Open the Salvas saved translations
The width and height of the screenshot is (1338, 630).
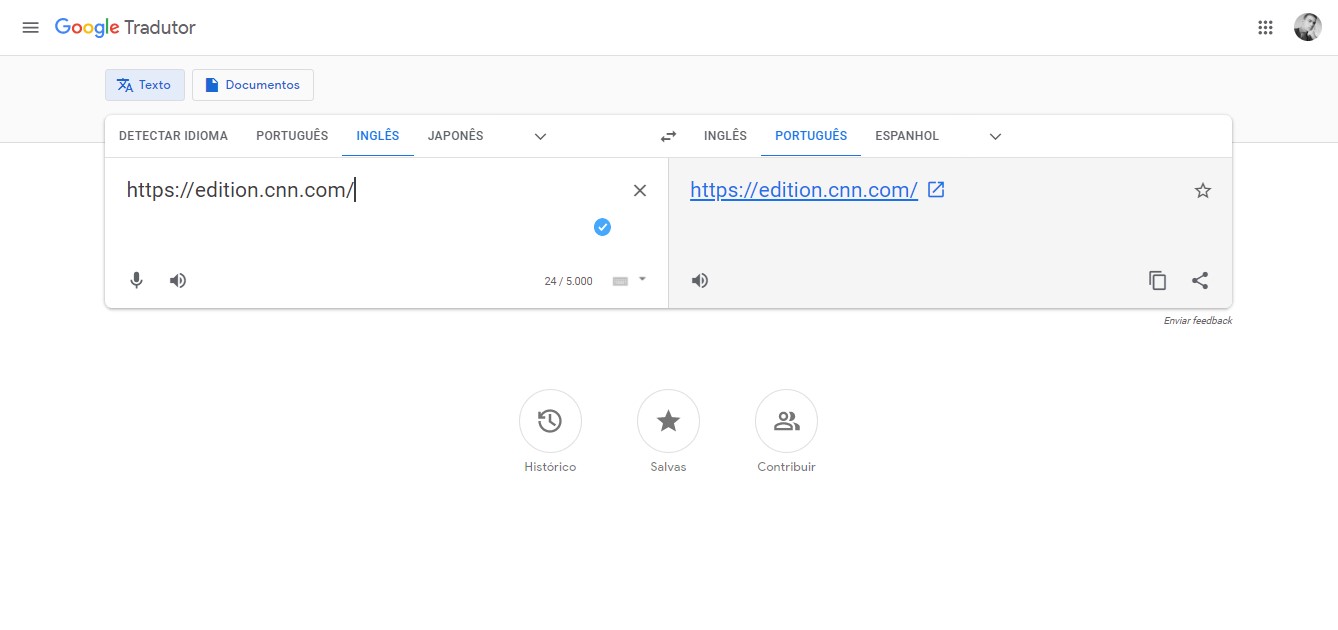coord(668,431)
